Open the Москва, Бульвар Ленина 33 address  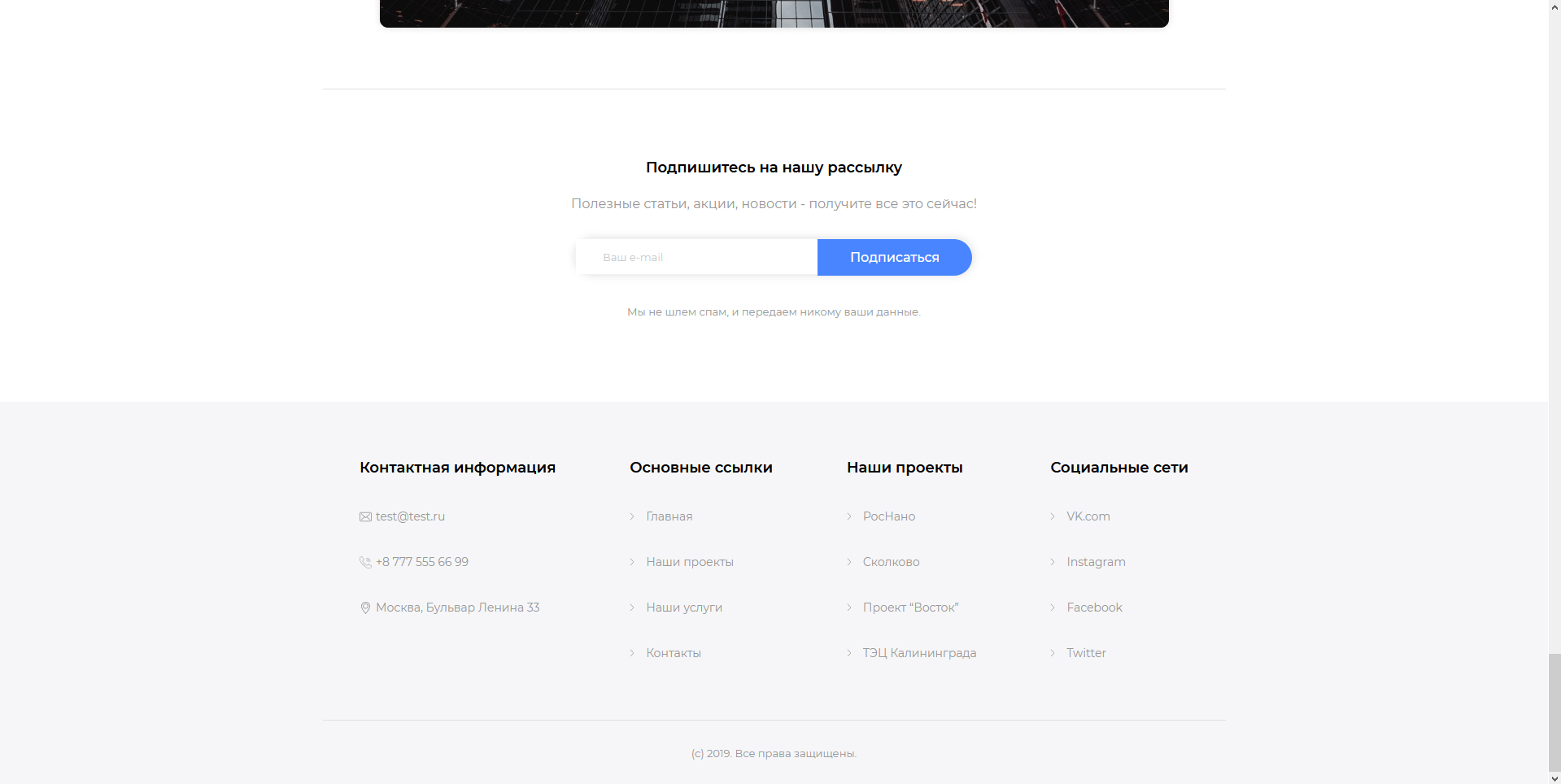[x=457, y=608]
